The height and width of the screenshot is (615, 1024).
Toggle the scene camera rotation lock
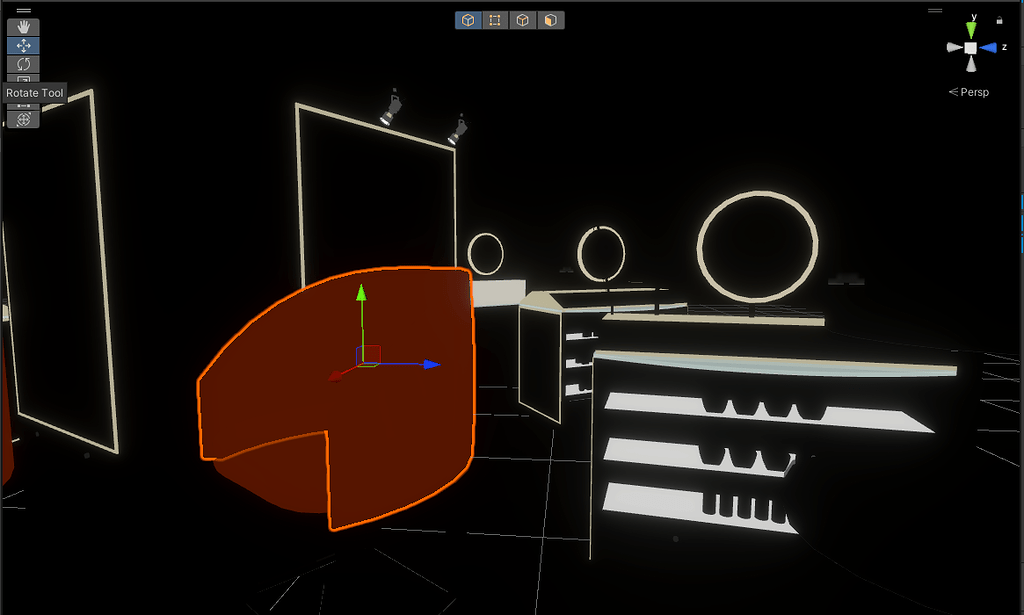point(999,20)
